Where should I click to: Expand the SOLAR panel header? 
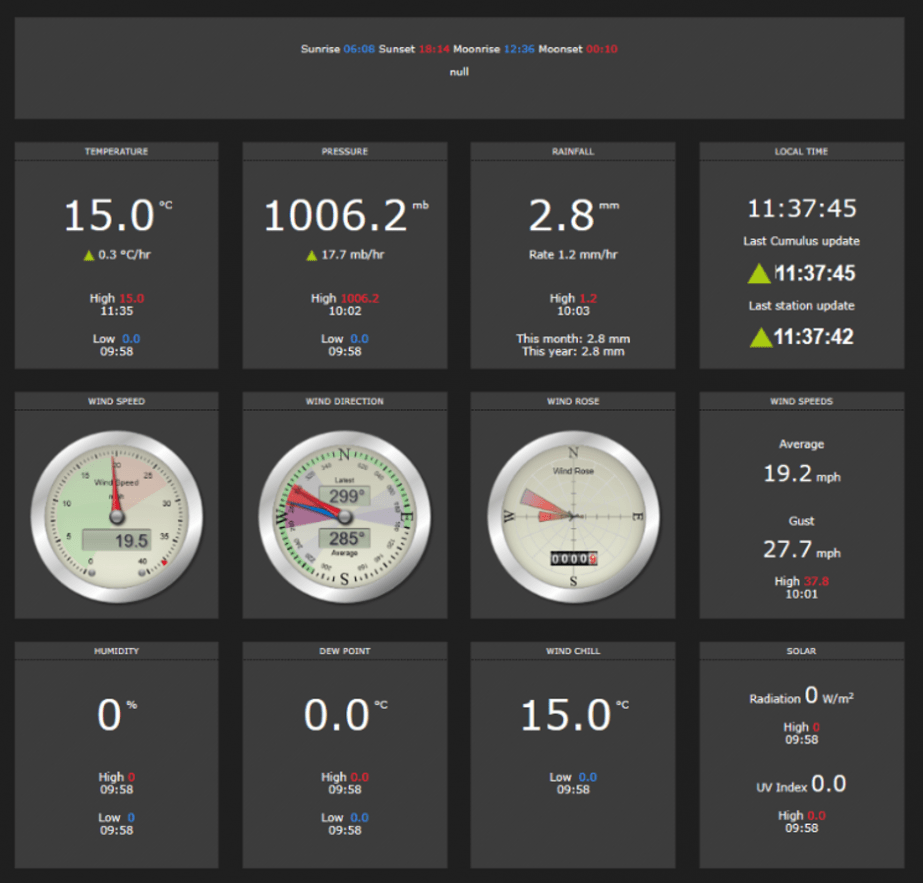(x=800, y=651)
